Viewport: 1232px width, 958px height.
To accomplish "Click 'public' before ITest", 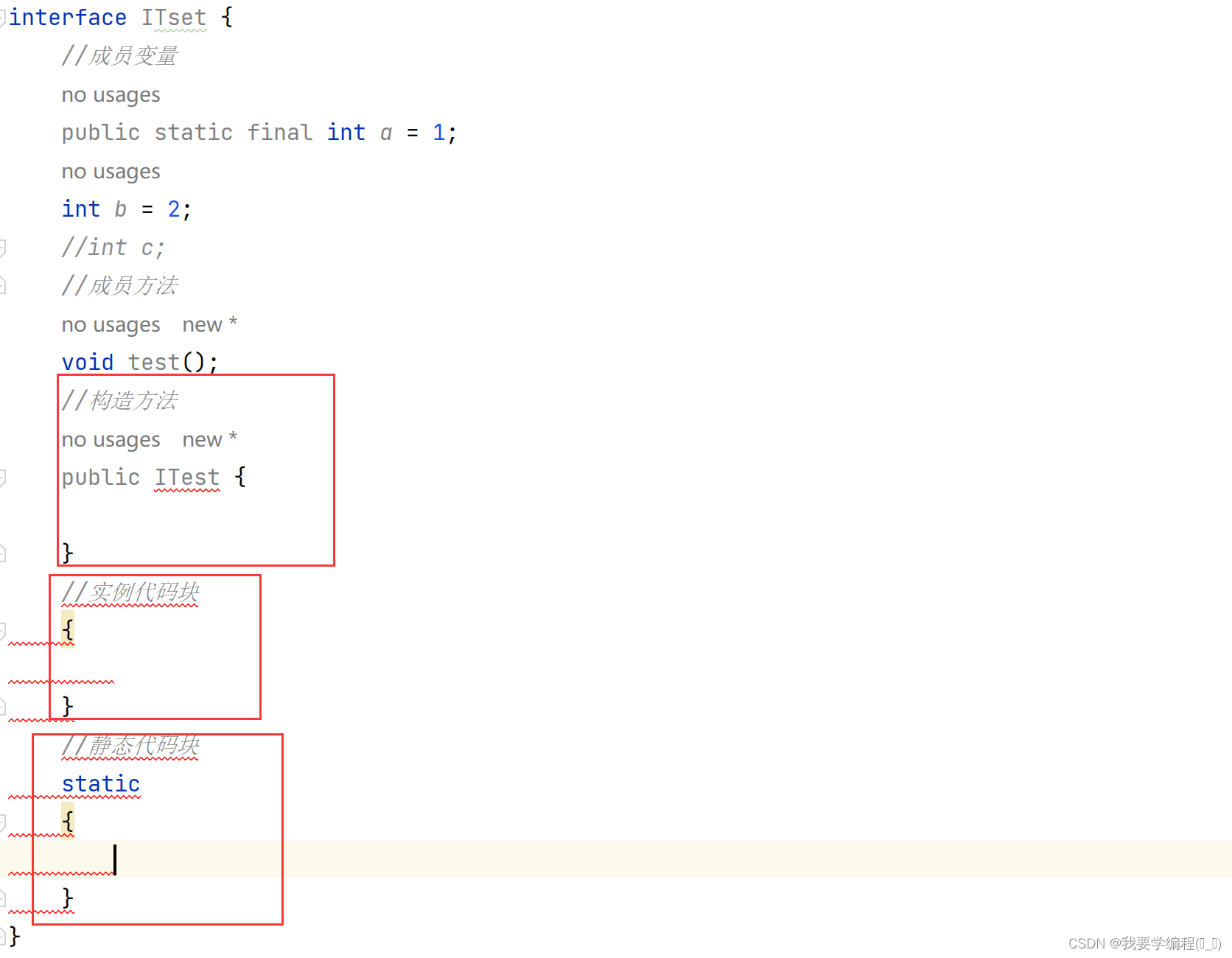I will (101, 478).
